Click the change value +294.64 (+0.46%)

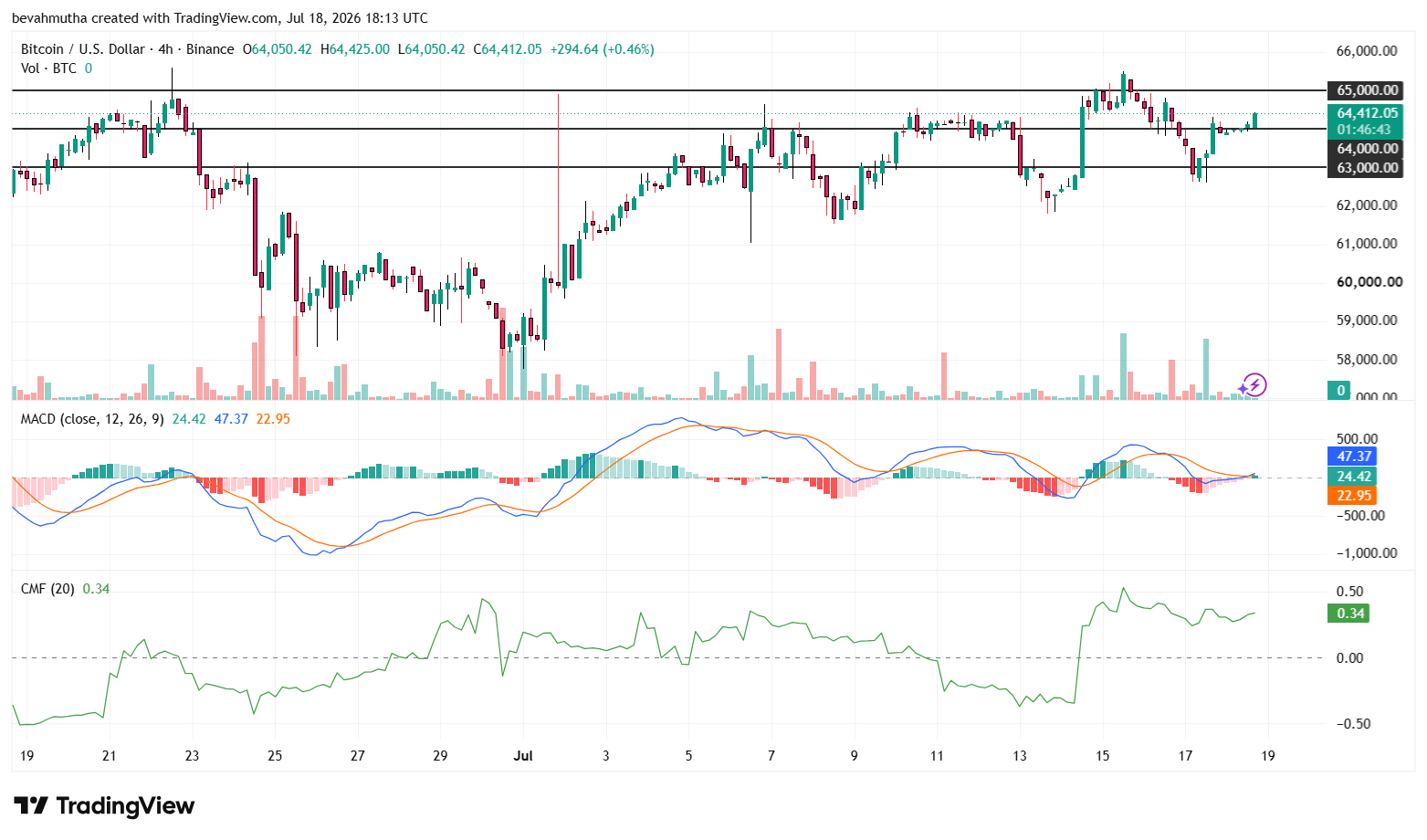coord(603,49)
